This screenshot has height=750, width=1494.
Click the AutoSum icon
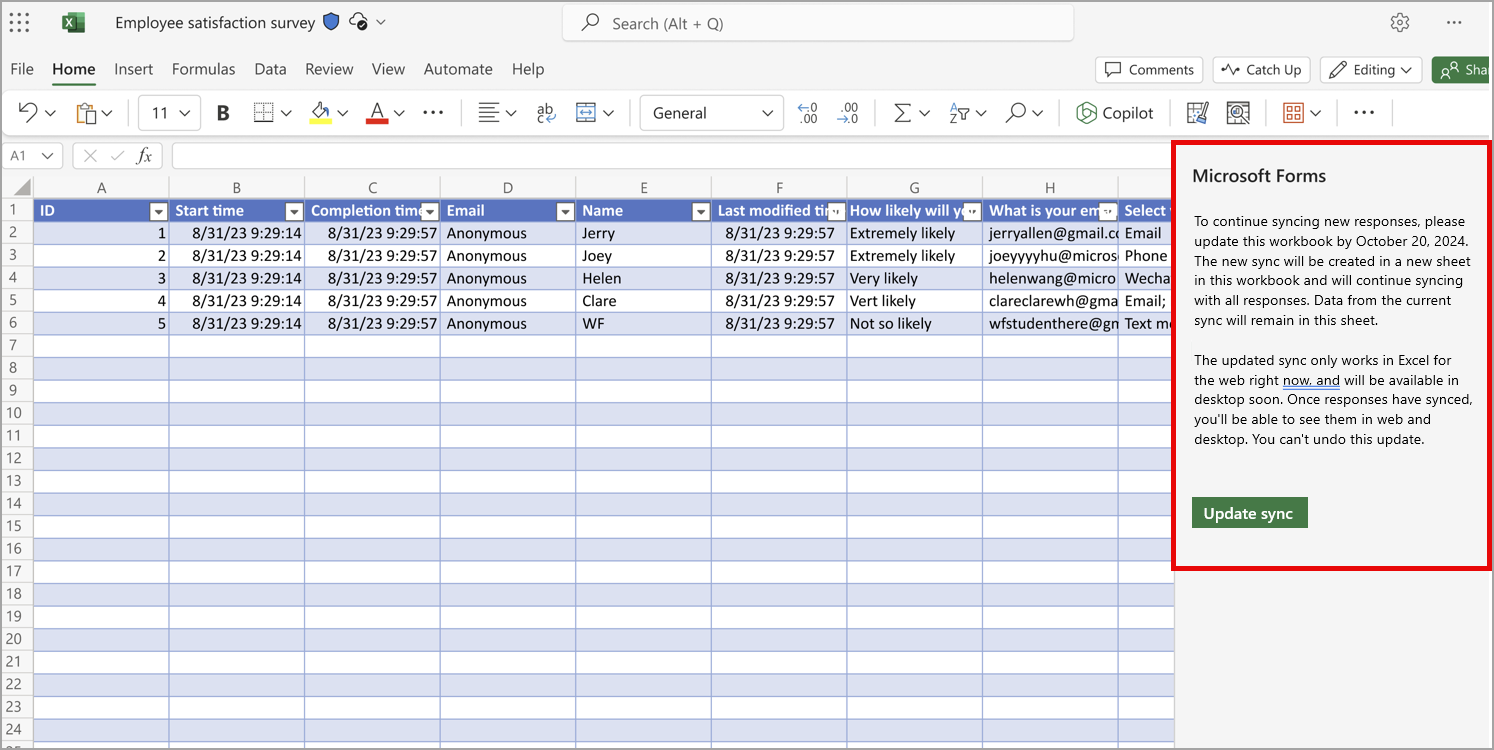click(903, 112)
